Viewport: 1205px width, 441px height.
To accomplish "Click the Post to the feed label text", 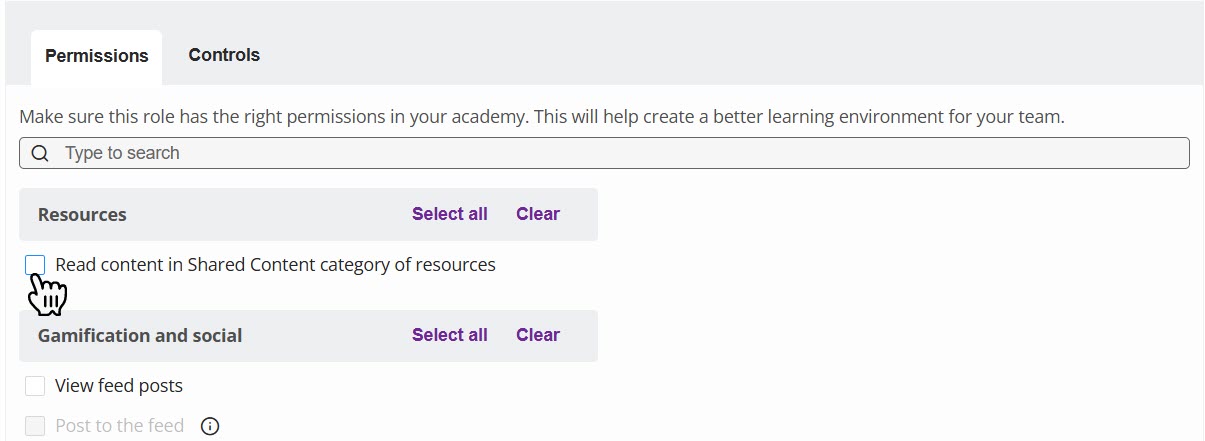I will 119,426.
